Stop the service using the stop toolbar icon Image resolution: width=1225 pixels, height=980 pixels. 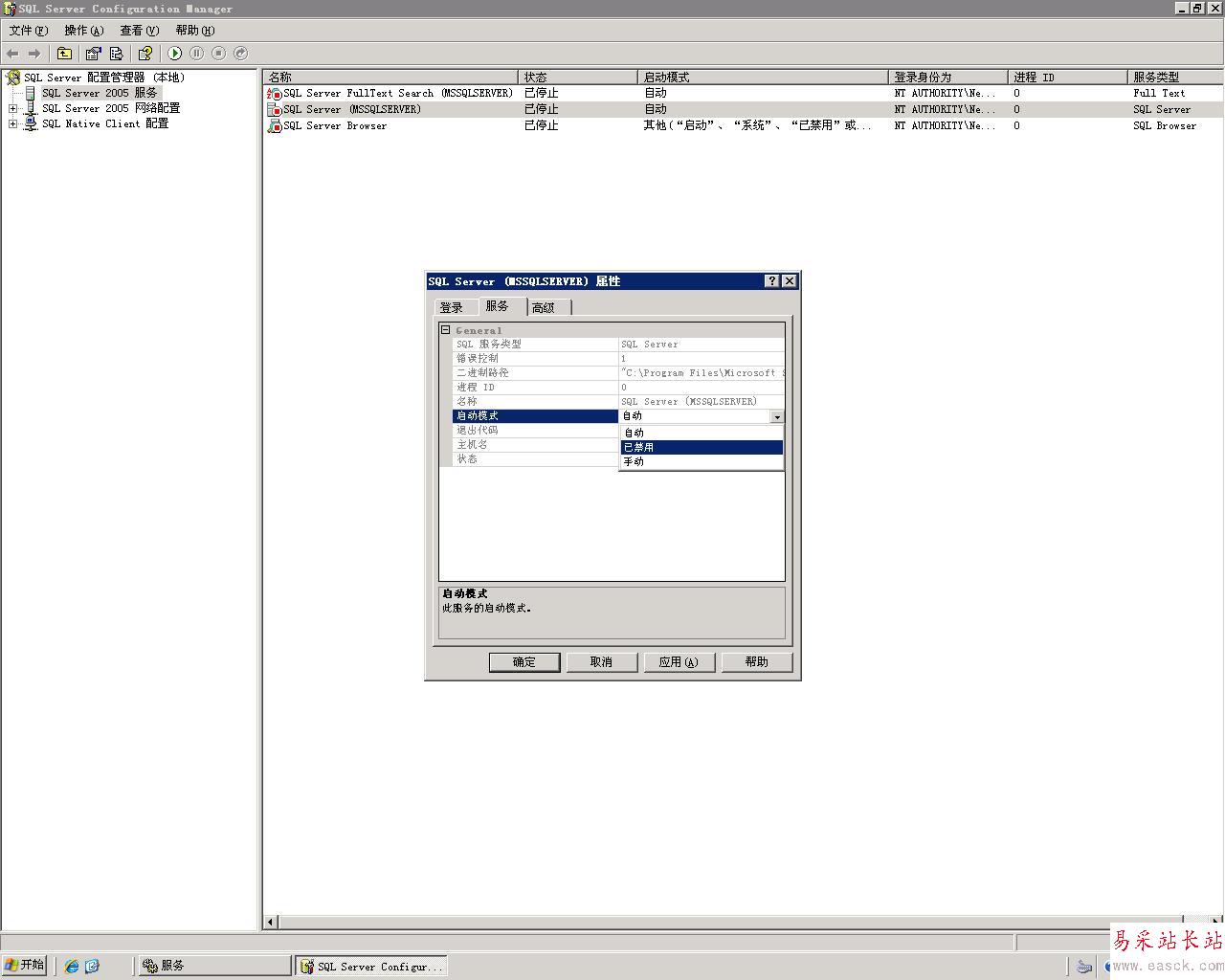tap(218, 54)
